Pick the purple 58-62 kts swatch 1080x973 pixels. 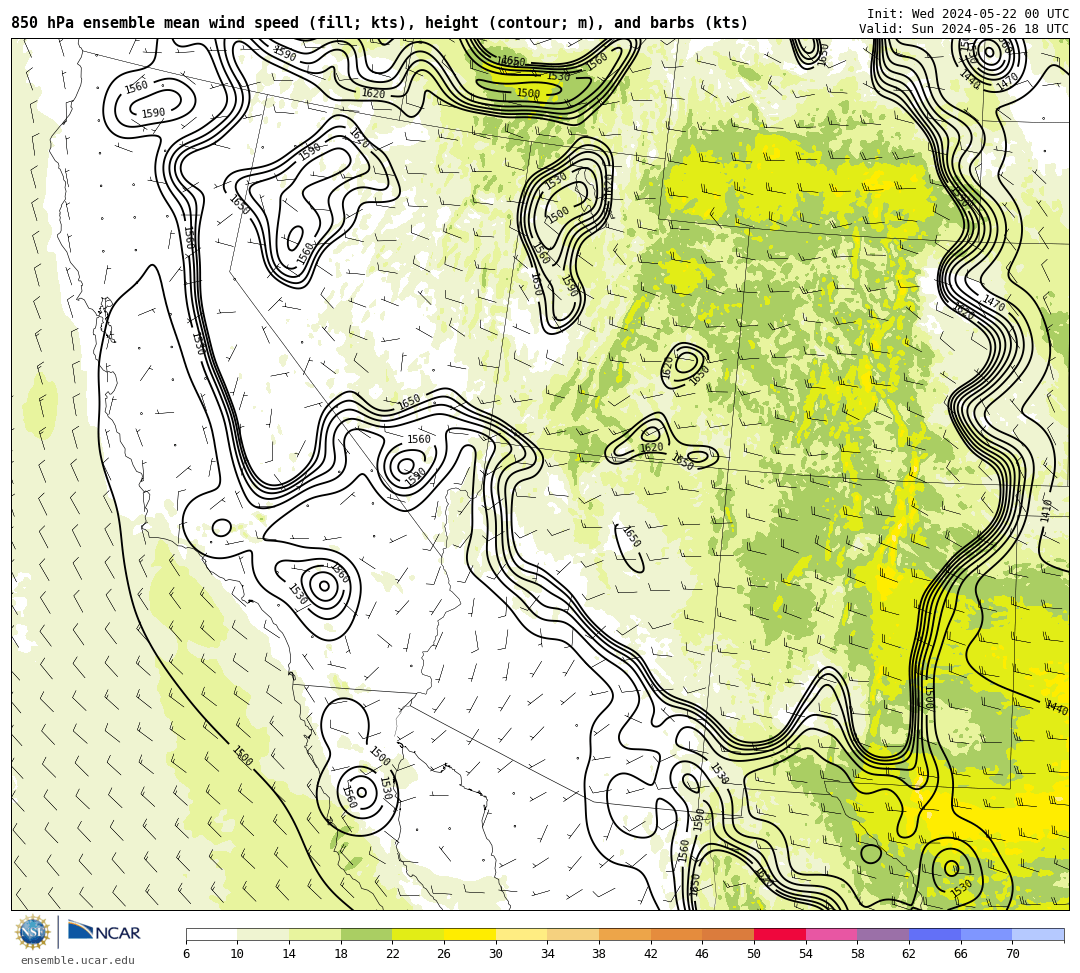point(883,934)
